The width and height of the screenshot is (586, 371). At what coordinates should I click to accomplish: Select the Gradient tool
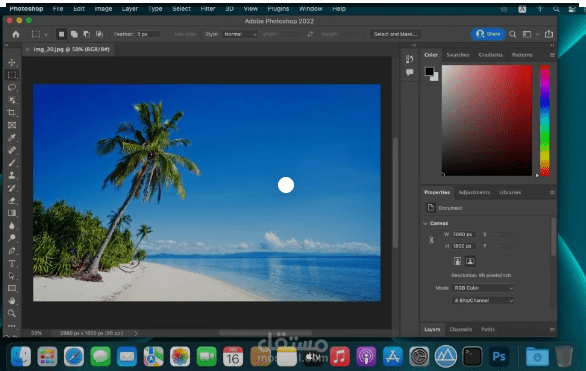point(12,213)
